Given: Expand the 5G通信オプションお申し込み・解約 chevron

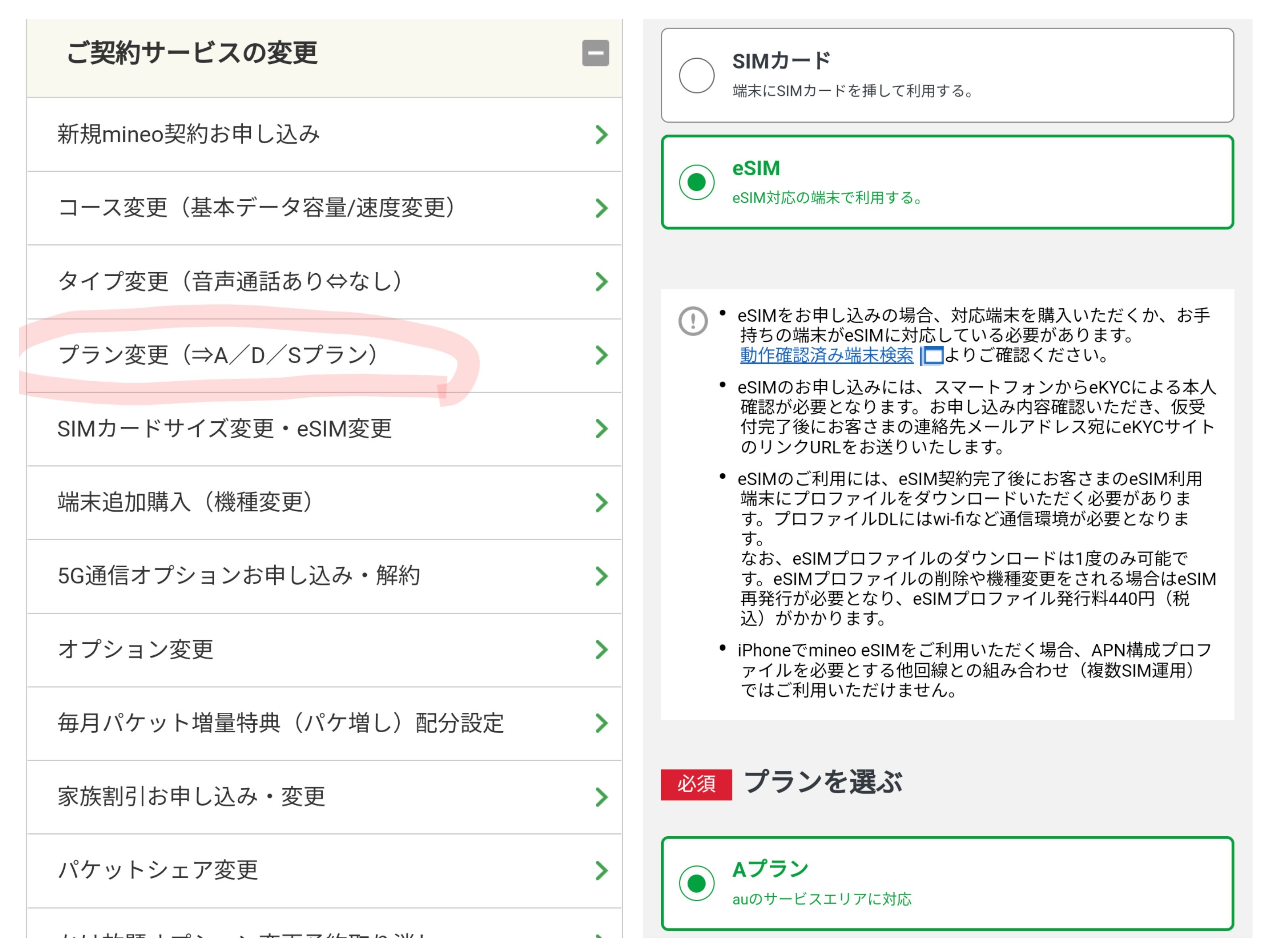Looking at the screenshot, I should point(601,576).
